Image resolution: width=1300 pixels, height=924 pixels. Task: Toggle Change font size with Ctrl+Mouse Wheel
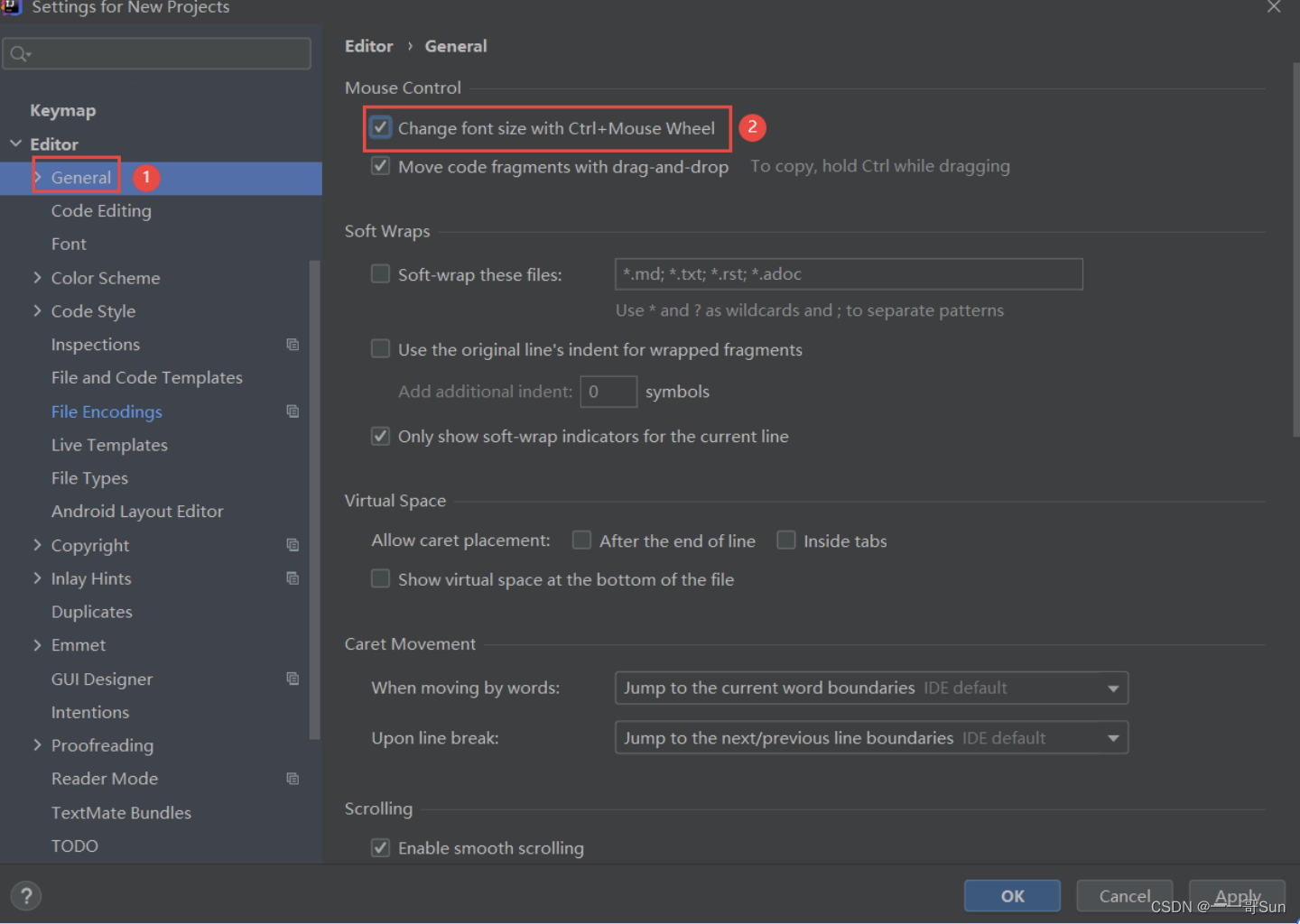tap(381, 127)
